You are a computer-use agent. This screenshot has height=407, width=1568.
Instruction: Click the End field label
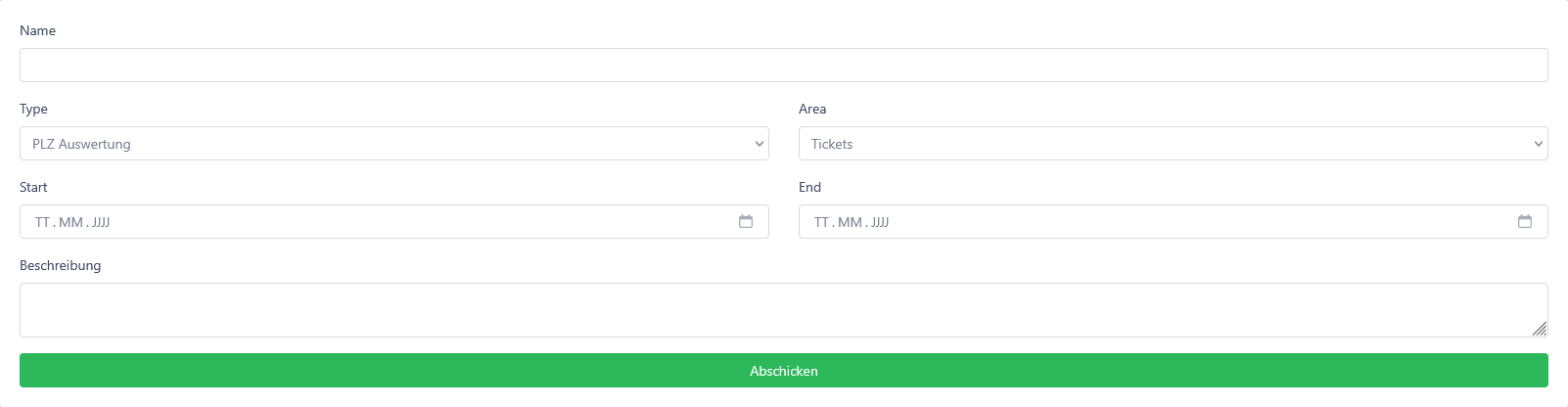809,187
